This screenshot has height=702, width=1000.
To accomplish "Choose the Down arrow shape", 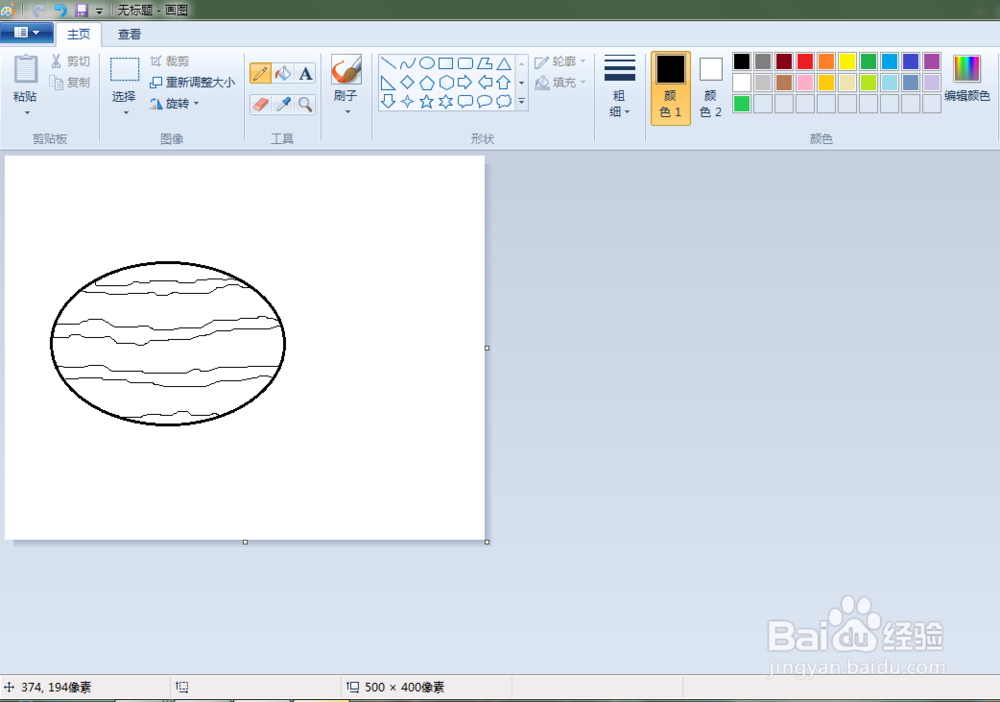I will (x=388, y=101).
